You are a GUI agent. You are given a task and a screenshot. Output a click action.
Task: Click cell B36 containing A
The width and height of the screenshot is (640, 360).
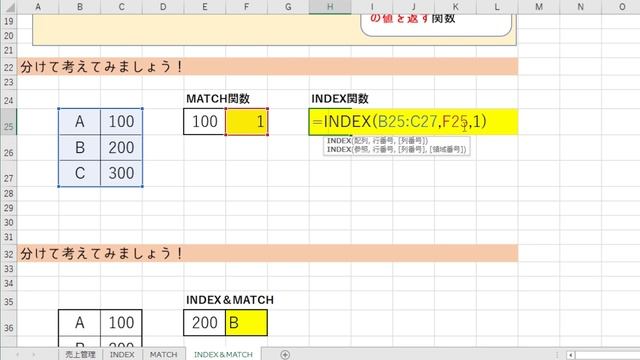[80, 323]
